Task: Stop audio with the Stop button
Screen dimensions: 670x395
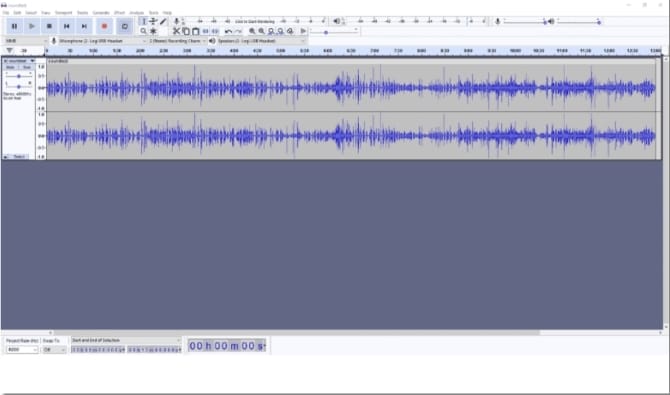Action: (49, 26)
